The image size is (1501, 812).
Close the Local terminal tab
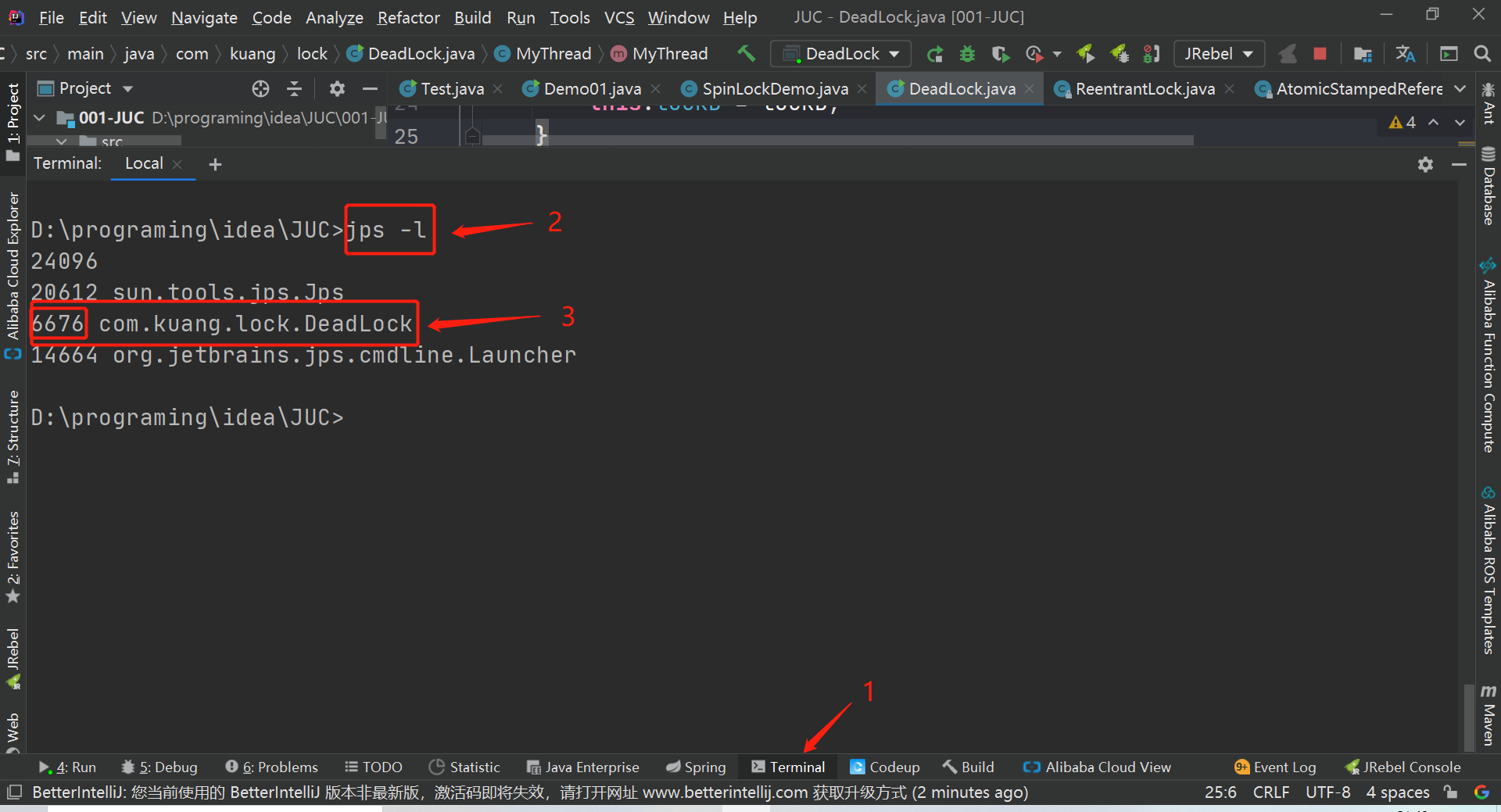(x=177, y=164)
